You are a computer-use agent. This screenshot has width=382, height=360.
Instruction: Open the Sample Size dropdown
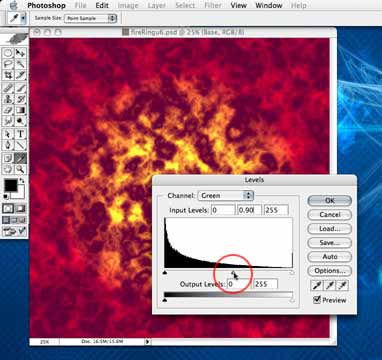(x=90, y=18)
